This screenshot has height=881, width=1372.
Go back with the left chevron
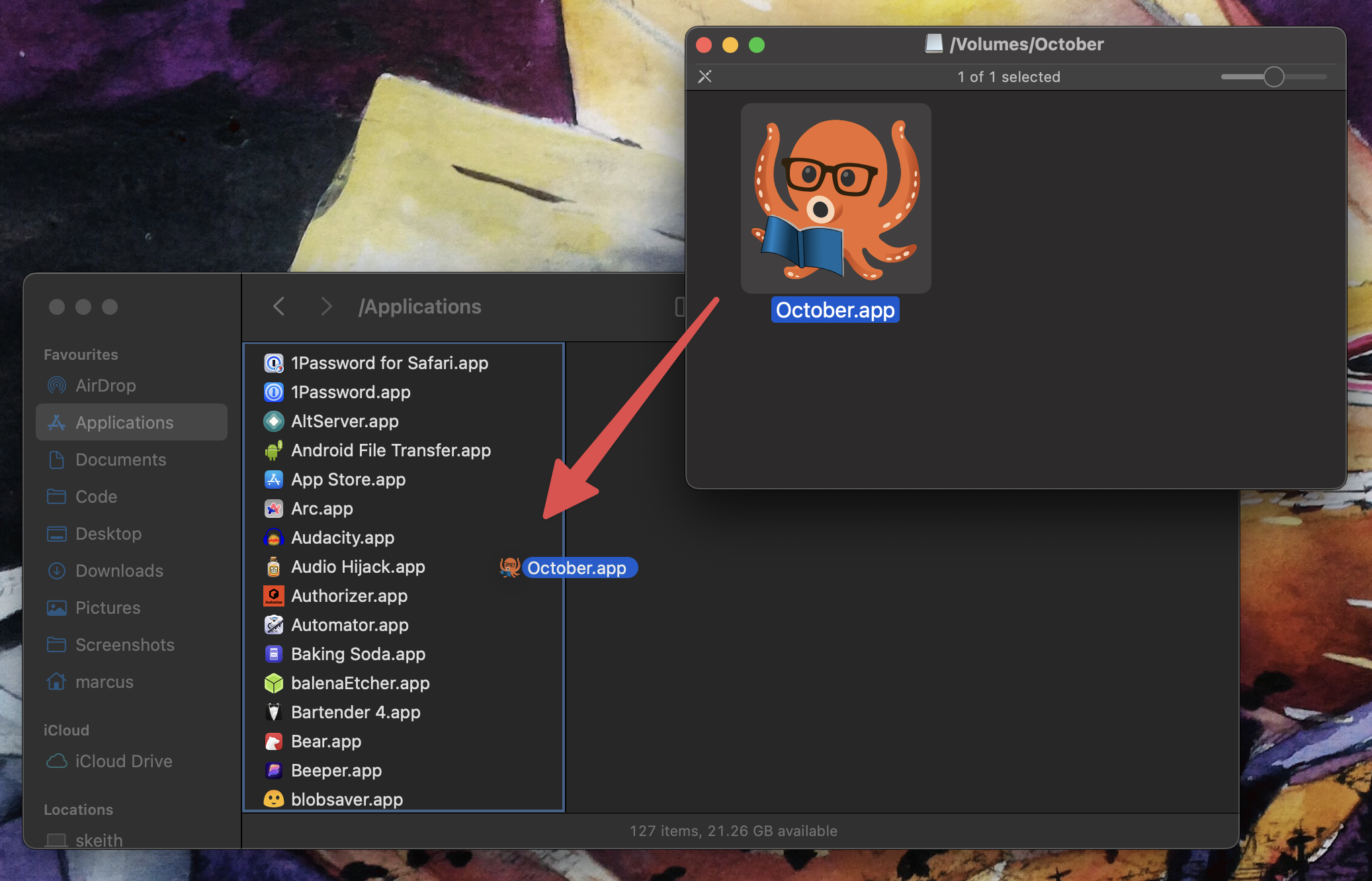coord(279,306)
